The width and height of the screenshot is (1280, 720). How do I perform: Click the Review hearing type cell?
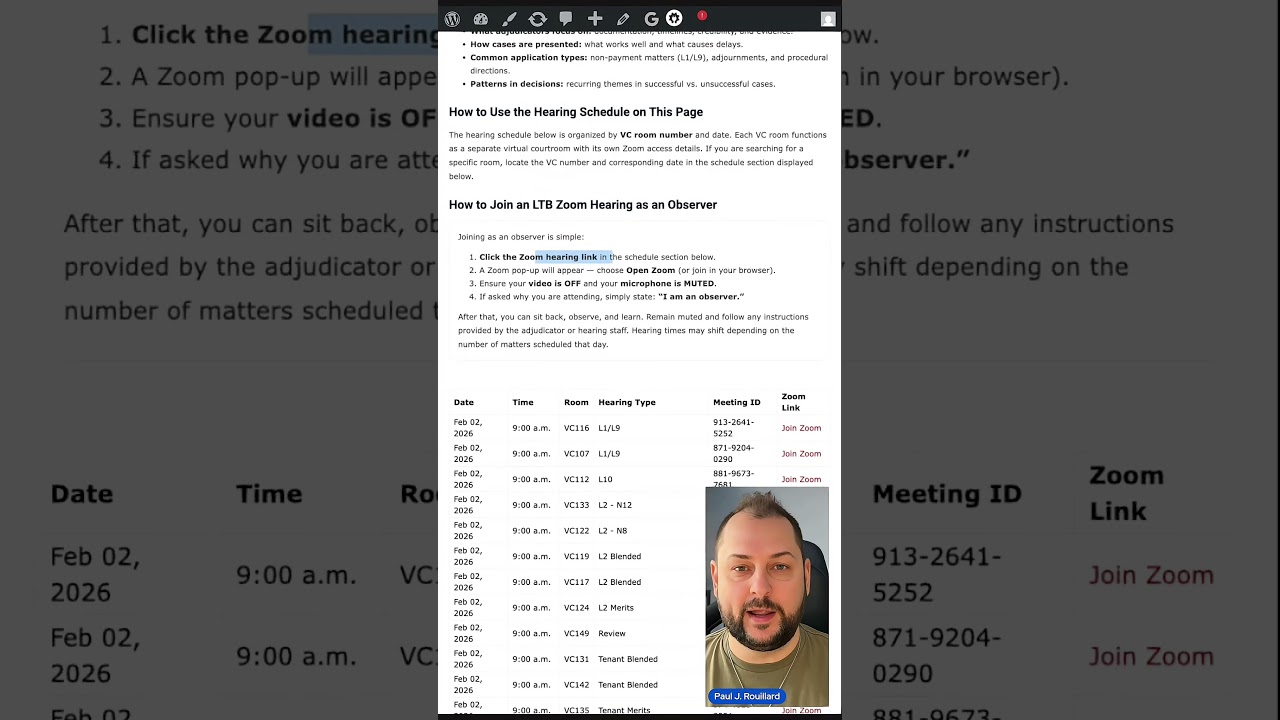[x=612, y=633]
